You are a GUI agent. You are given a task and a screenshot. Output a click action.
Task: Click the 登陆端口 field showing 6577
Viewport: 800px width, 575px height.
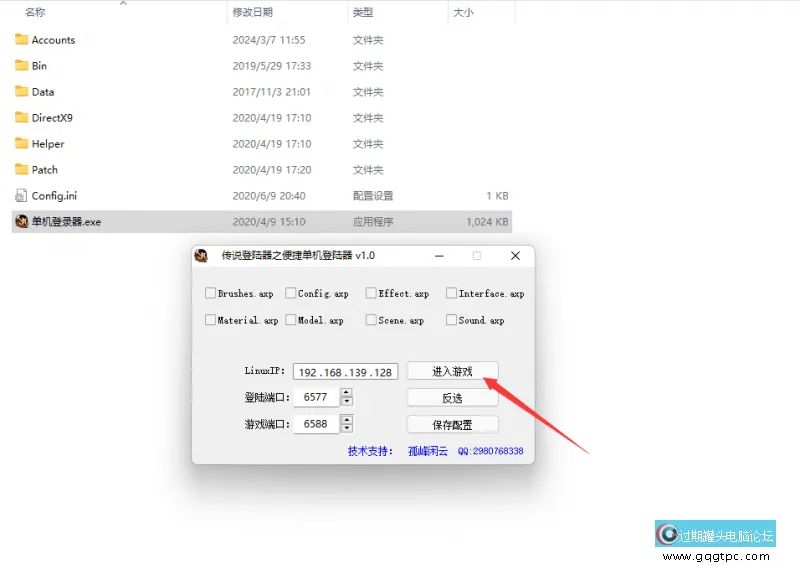pyautogui.click(x=316, y=397)
